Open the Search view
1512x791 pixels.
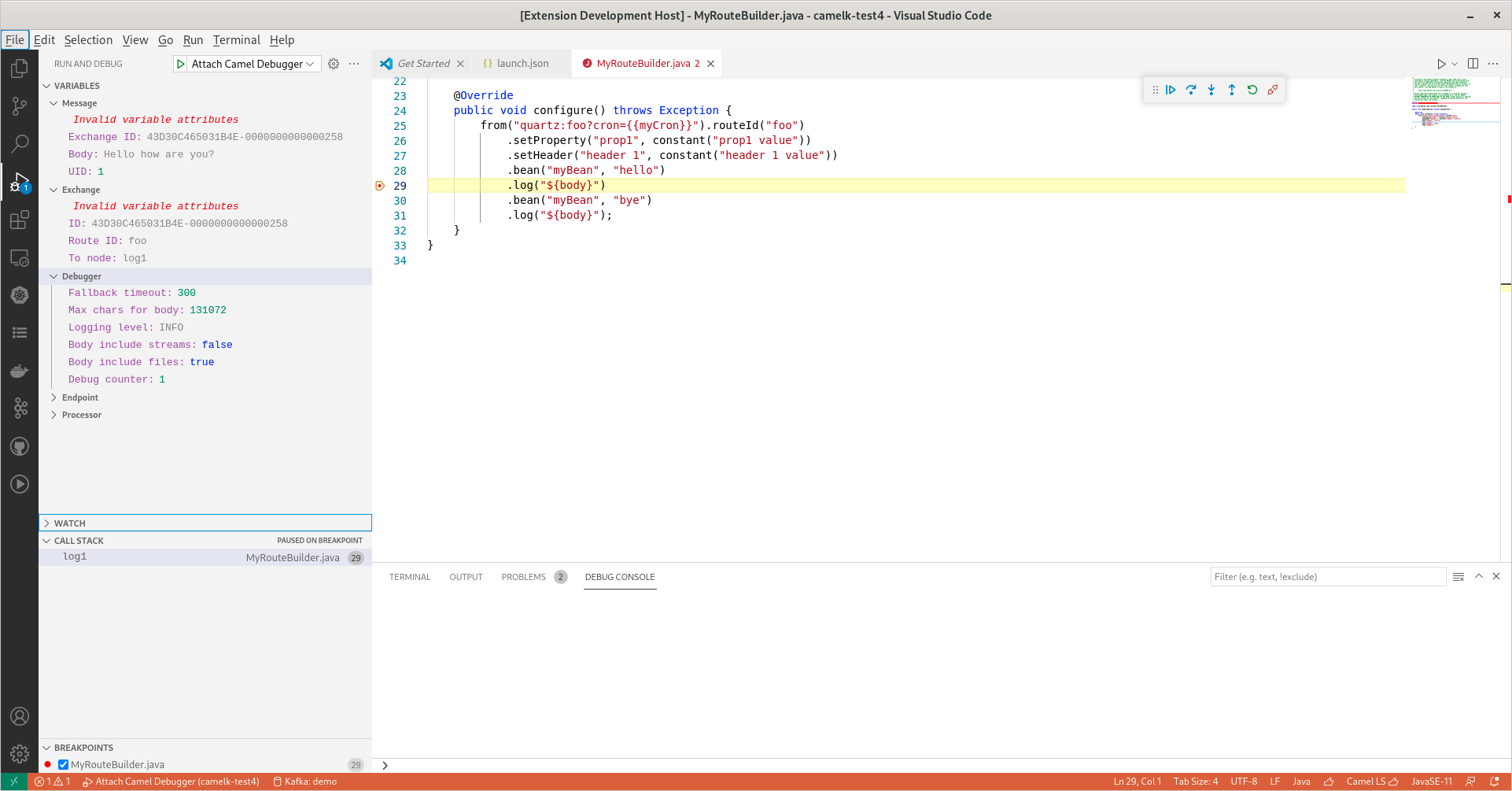tap(20, 144)
